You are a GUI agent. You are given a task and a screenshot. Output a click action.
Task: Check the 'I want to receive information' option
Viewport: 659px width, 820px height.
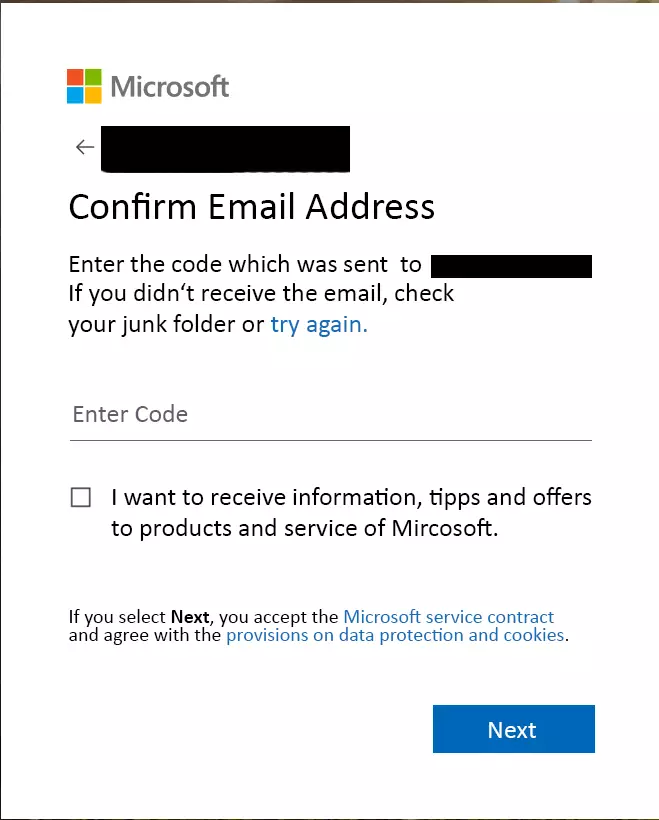pyautogui.click(x=81, y=496)
